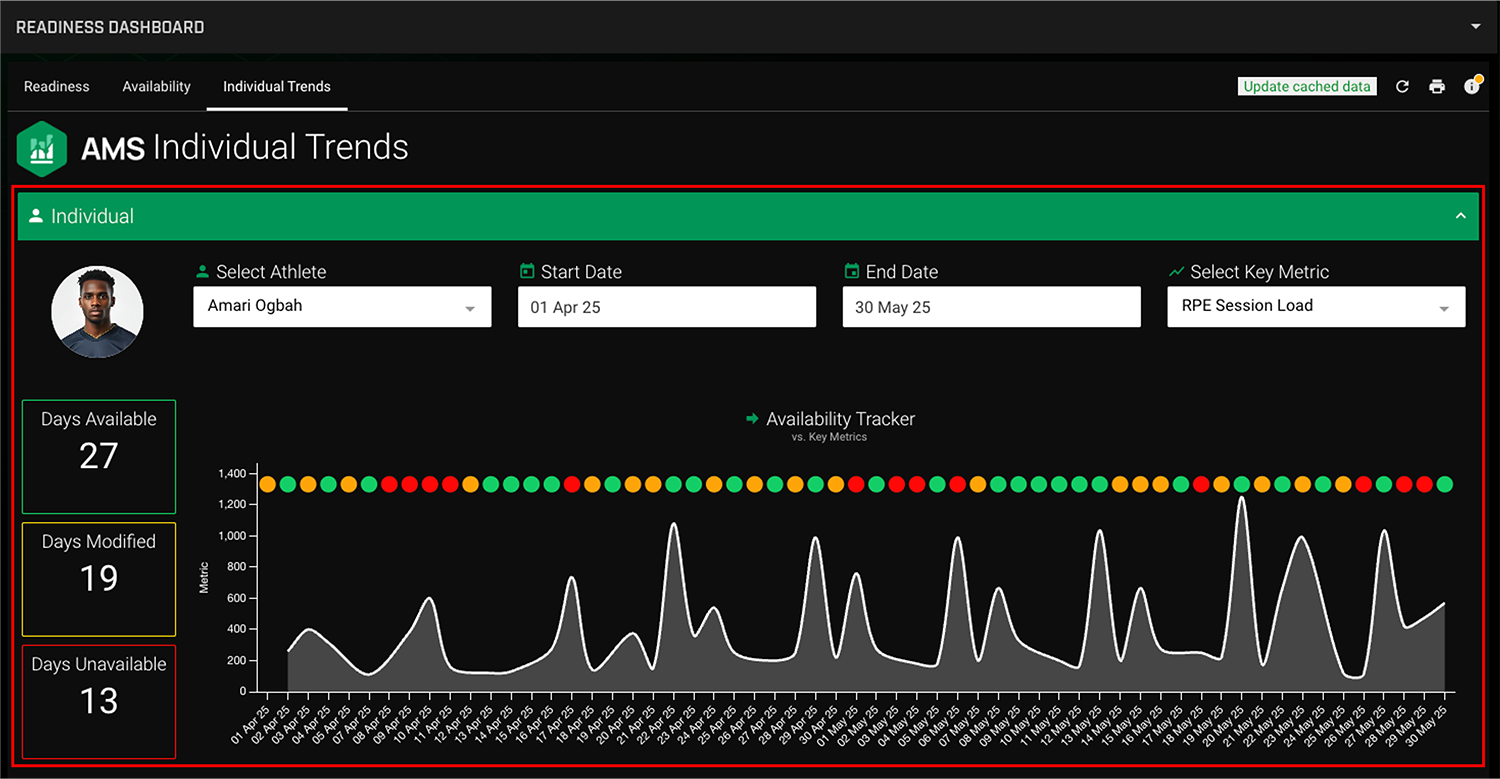Click the AMS logo icon
Screen dimensions: 1500x779
tap(41, 148)
